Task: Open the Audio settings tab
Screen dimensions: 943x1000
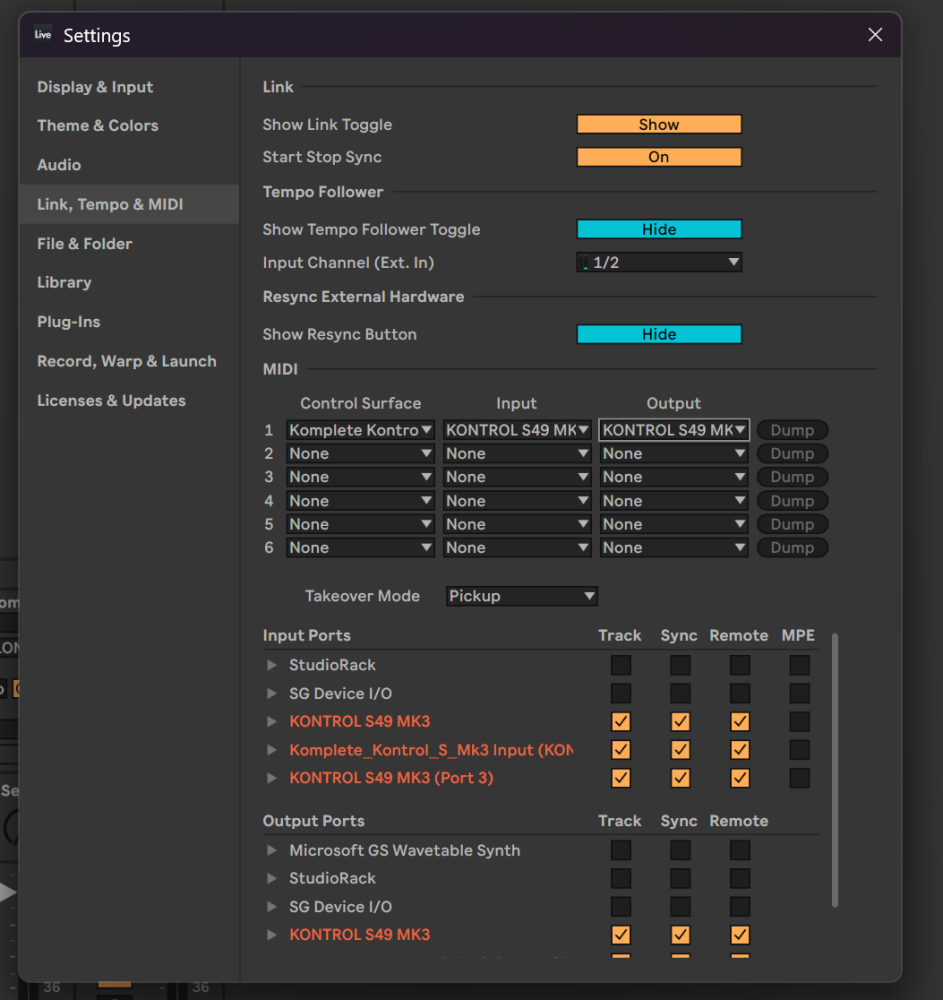Action: tap(59, 165)
